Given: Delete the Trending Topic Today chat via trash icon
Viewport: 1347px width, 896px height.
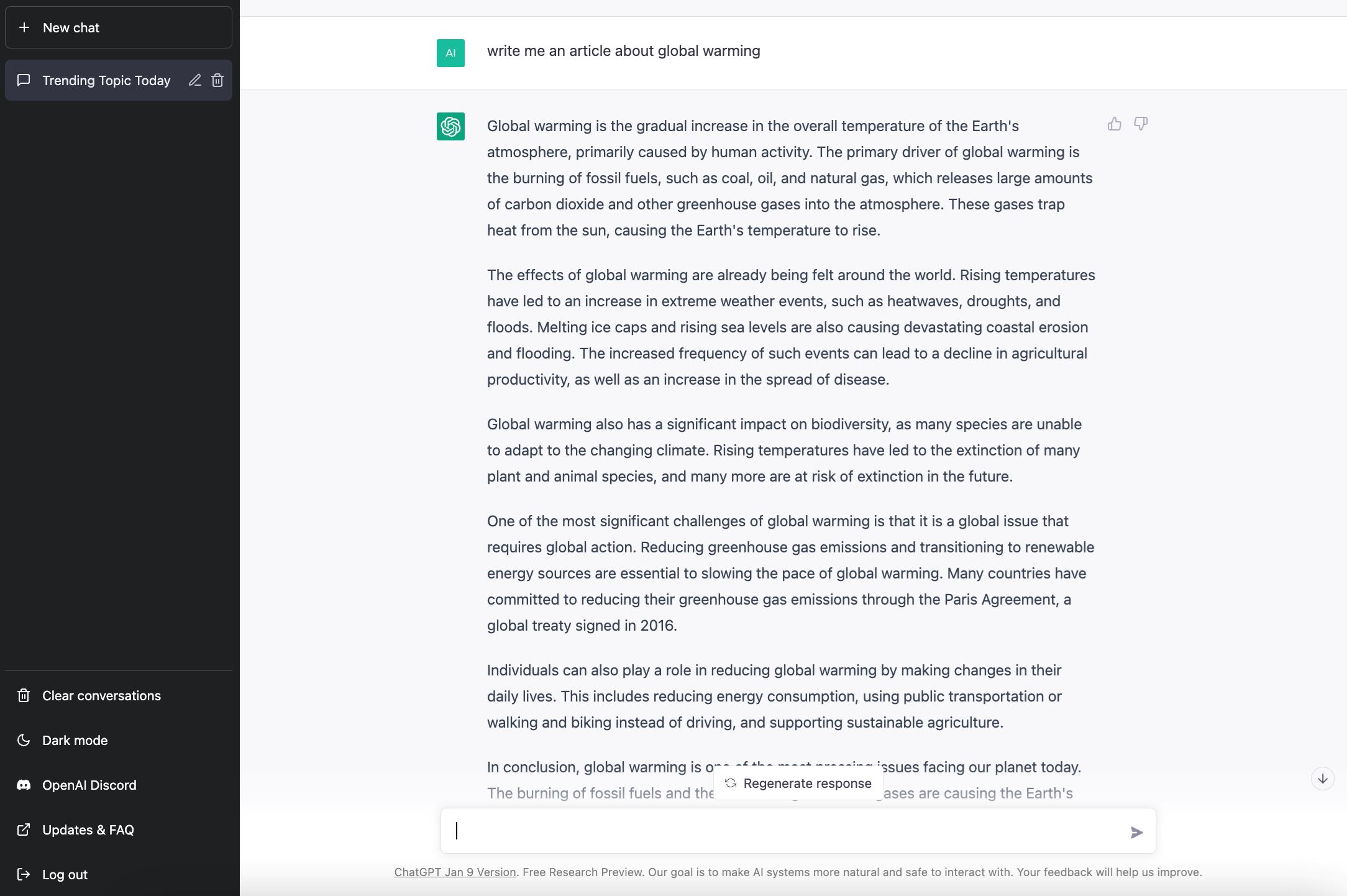Looking at the screenshot, I should (217, 80).
